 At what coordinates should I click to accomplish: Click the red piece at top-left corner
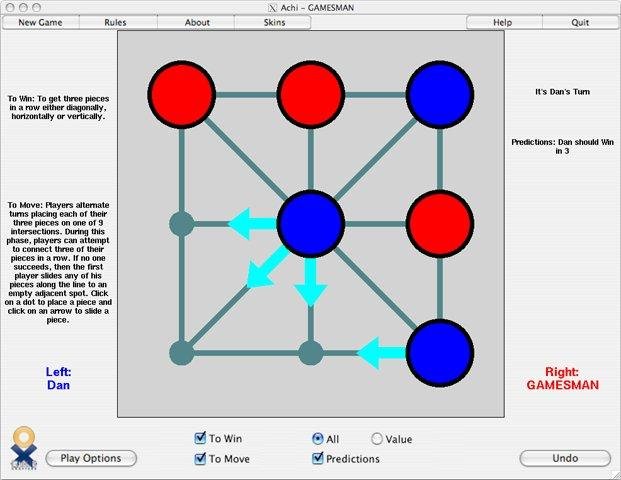(182, 95)
